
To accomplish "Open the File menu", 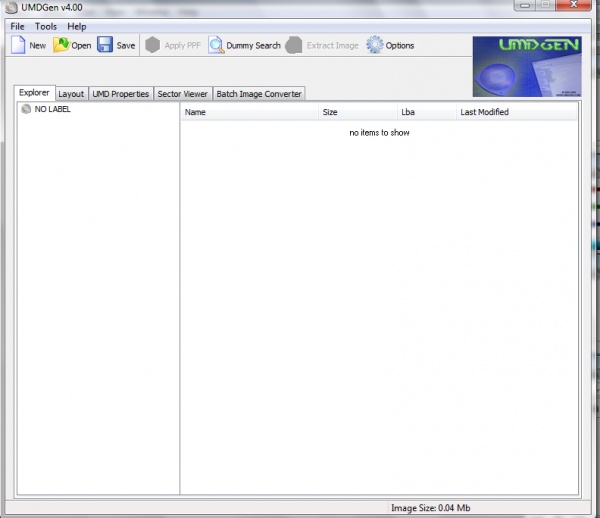I will (x=17, y=26).
